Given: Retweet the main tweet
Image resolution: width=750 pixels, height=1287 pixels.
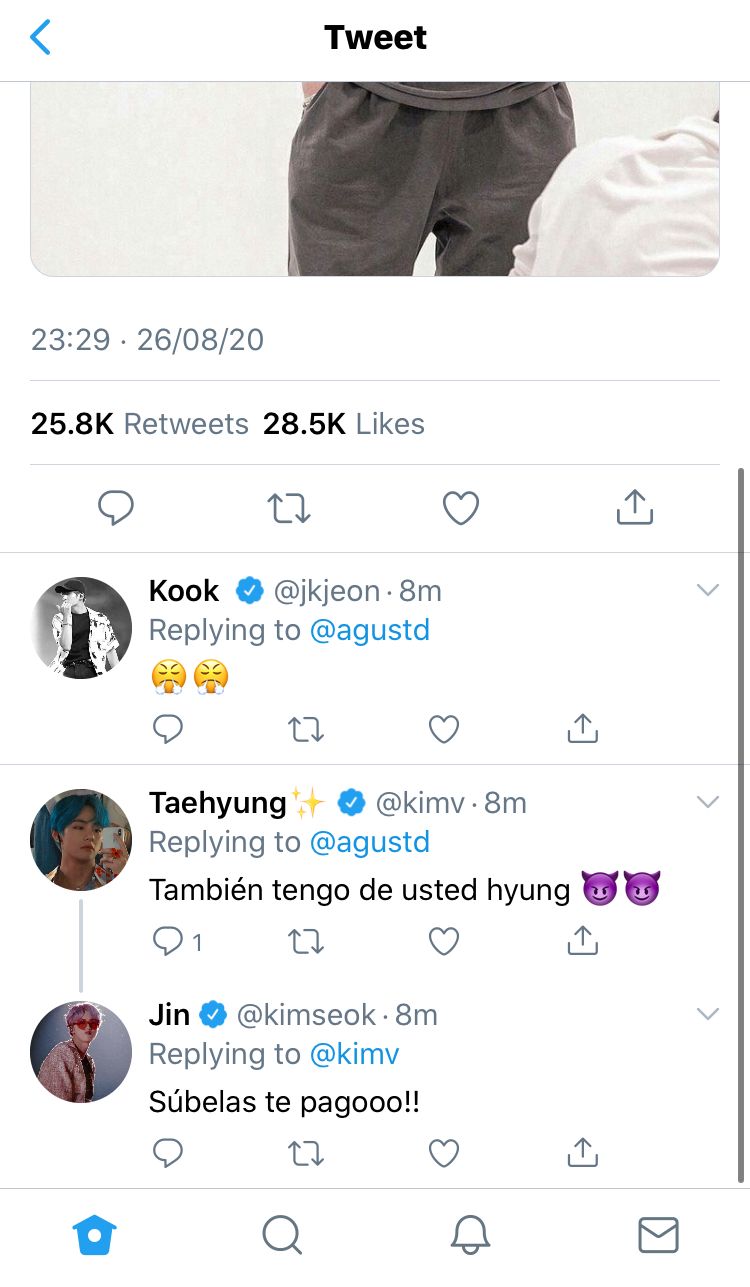Looking at the screenshot, I should click(x=290, y=509).
